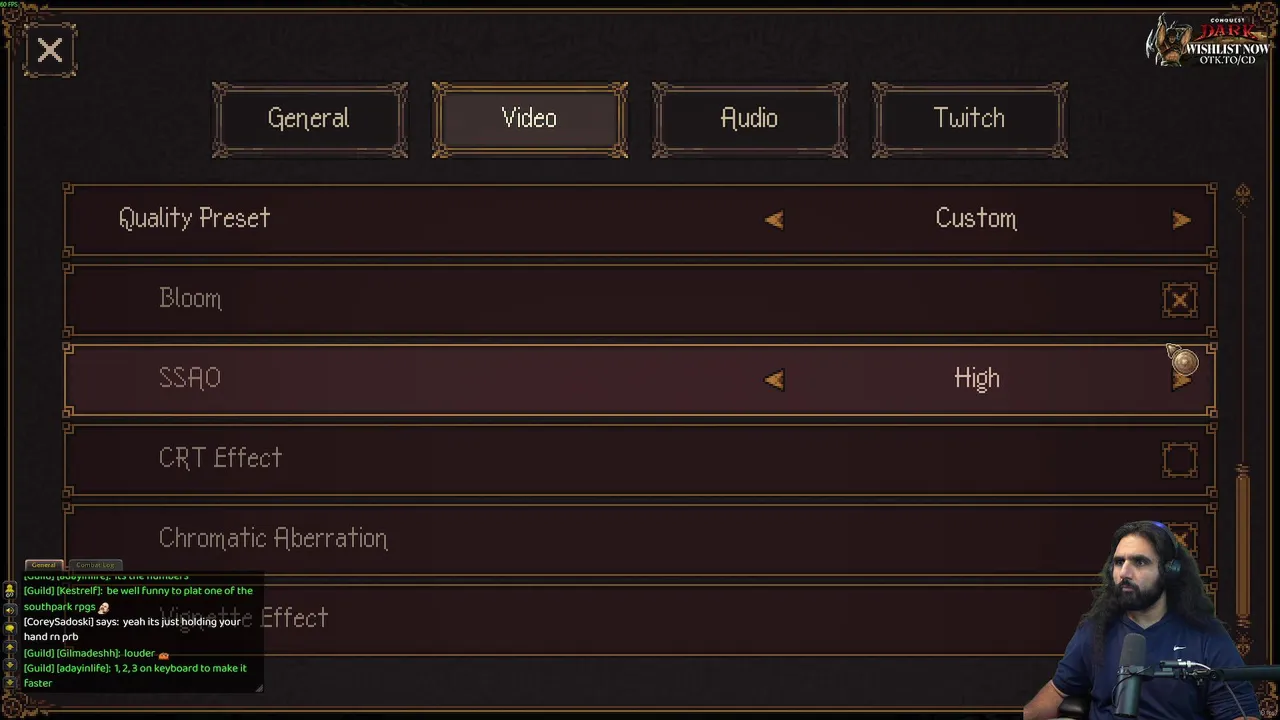Click the Conquest Dark wishlist logo
The height and width of the screenshot is (720, 1280).
tap(1208, 42)
